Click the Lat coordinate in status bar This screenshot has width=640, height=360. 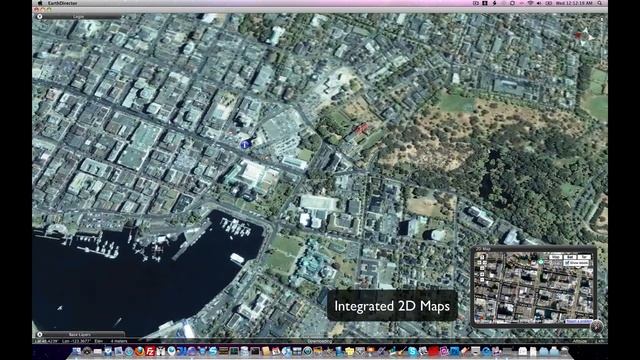point(47,341)
